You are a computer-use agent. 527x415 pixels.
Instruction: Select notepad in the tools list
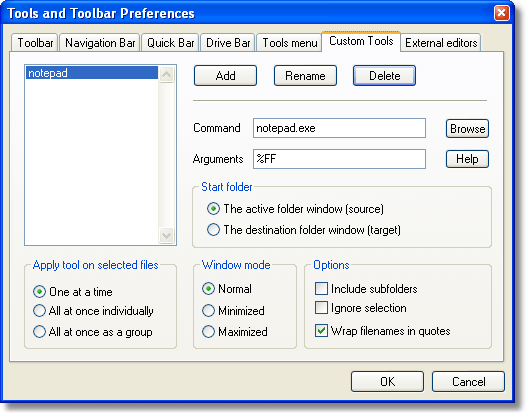point(92,73)
